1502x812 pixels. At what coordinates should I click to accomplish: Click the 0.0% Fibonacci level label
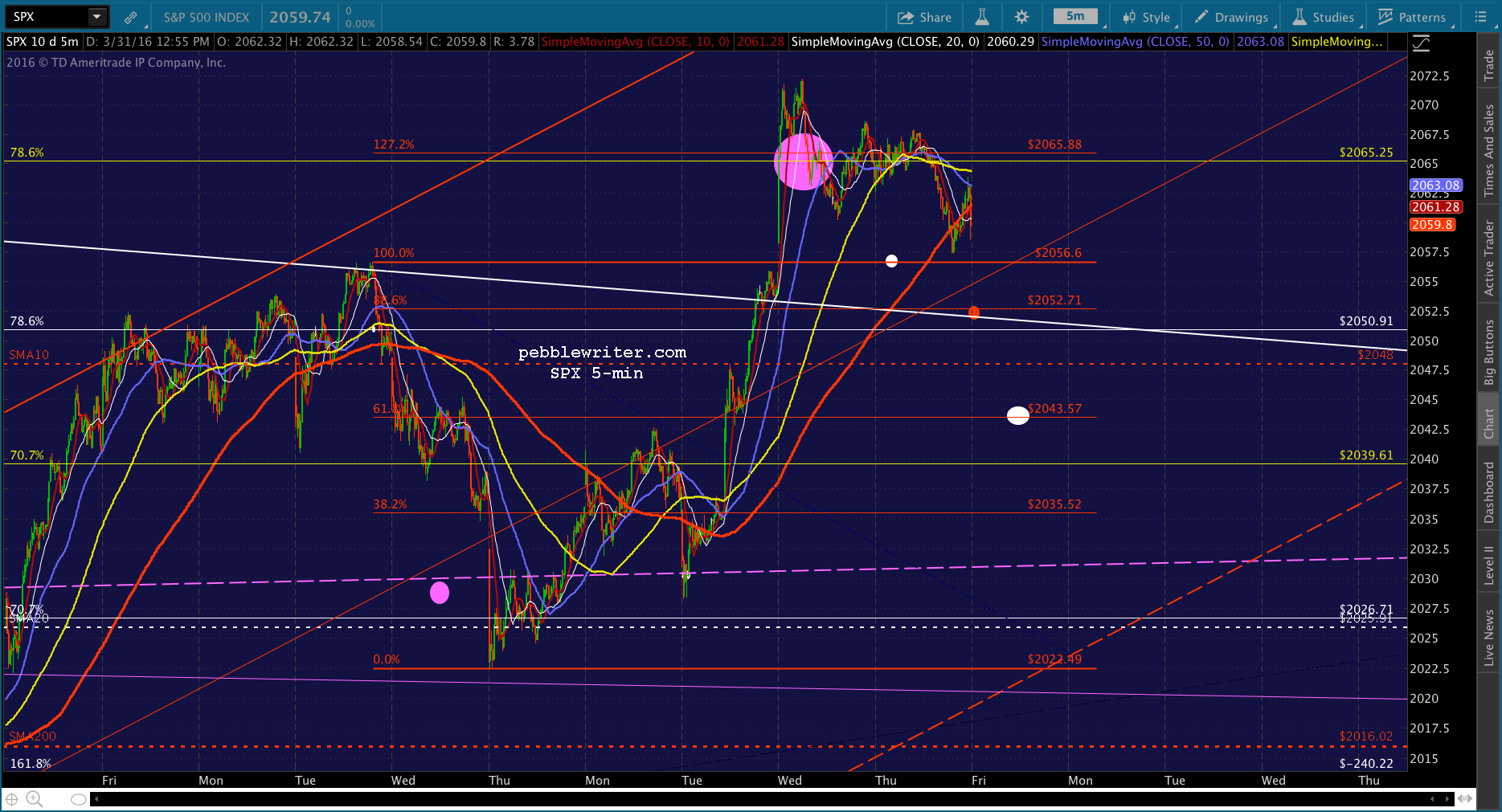tap(387, 659)
